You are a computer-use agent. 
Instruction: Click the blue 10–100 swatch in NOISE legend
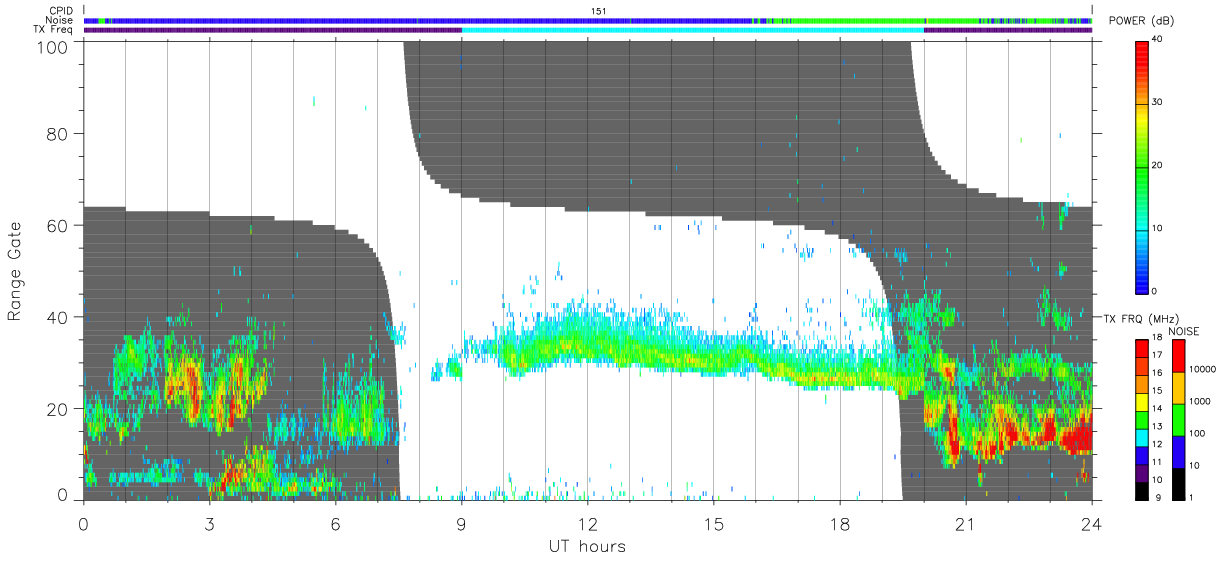(1178, 450)
